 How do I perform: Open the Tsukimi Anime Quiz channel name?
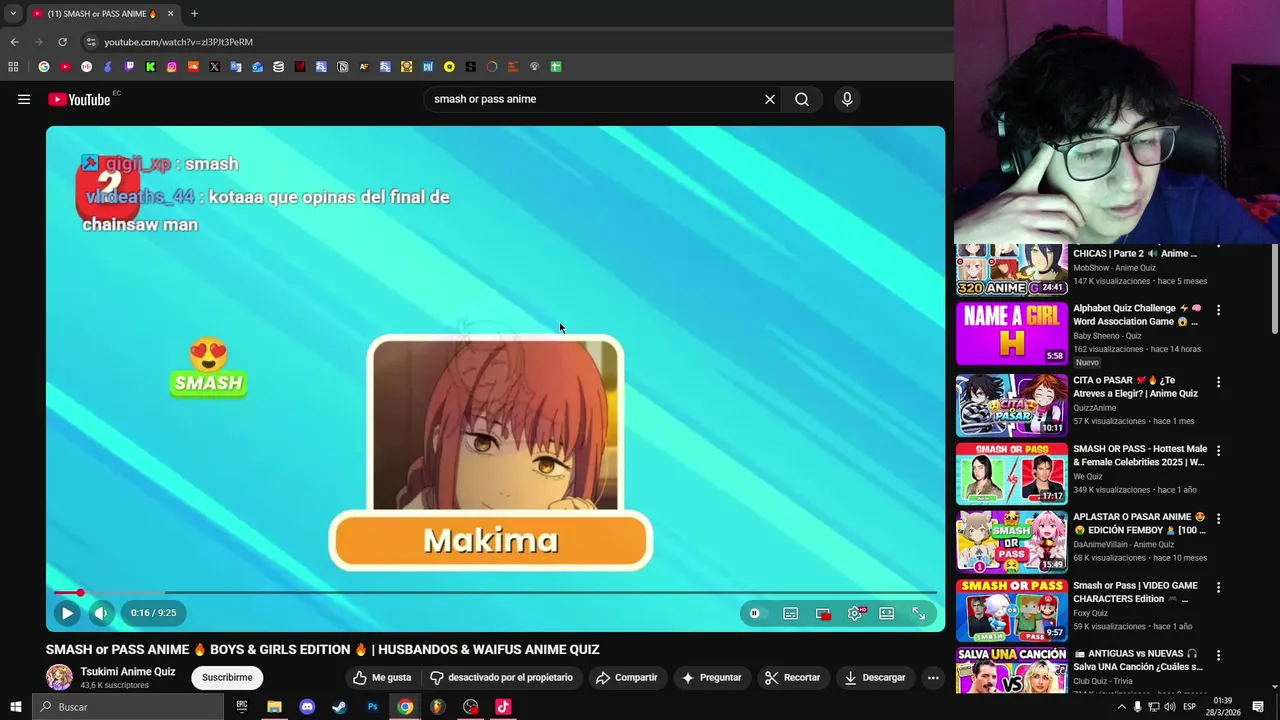(x=128, y=672)
